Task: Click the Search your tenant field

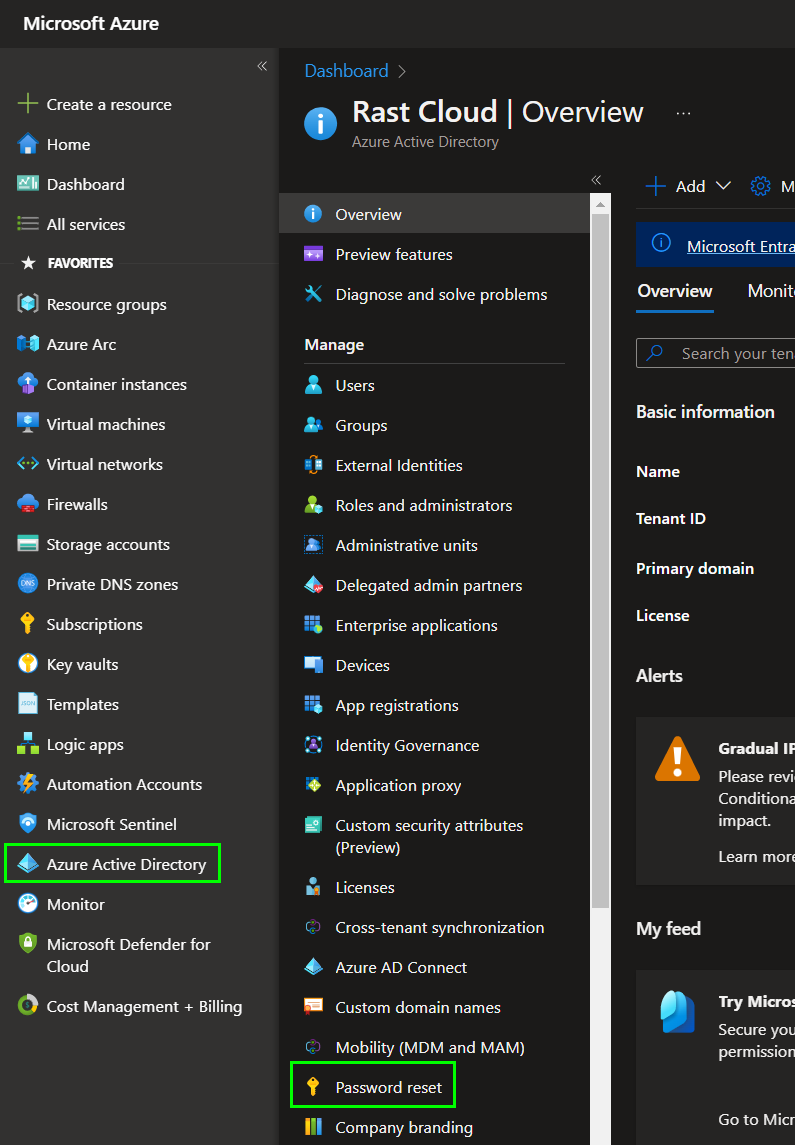Action: point(735,353)
